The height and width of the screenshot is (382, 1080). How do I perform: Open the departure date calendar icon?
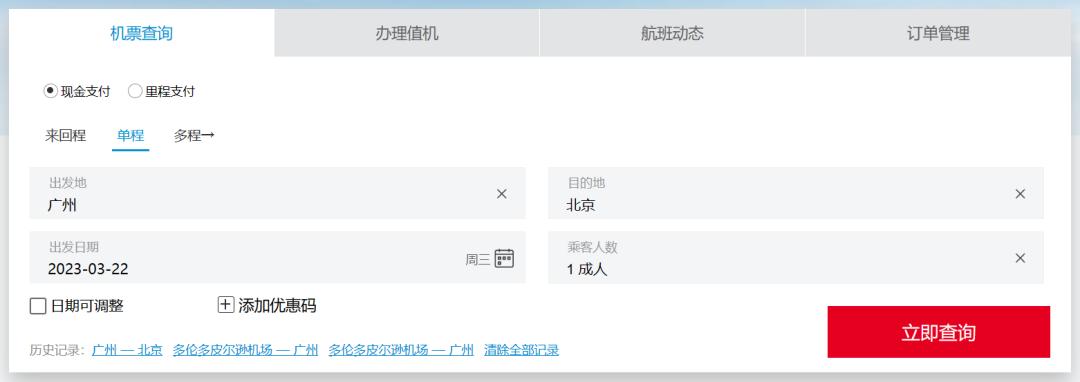point(504,259)
